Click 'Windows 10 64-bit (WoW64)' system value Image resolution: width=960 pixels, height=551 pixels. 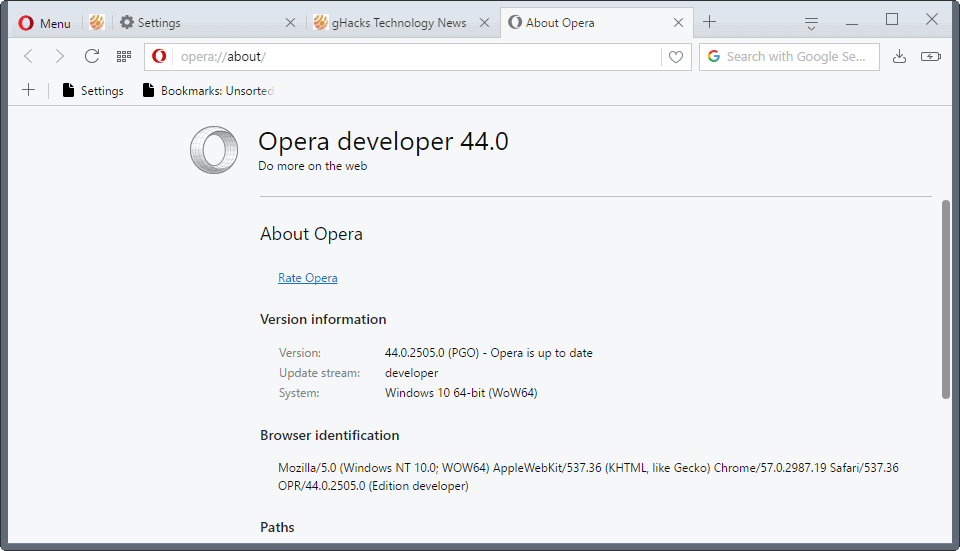click(x=461, y=393)
